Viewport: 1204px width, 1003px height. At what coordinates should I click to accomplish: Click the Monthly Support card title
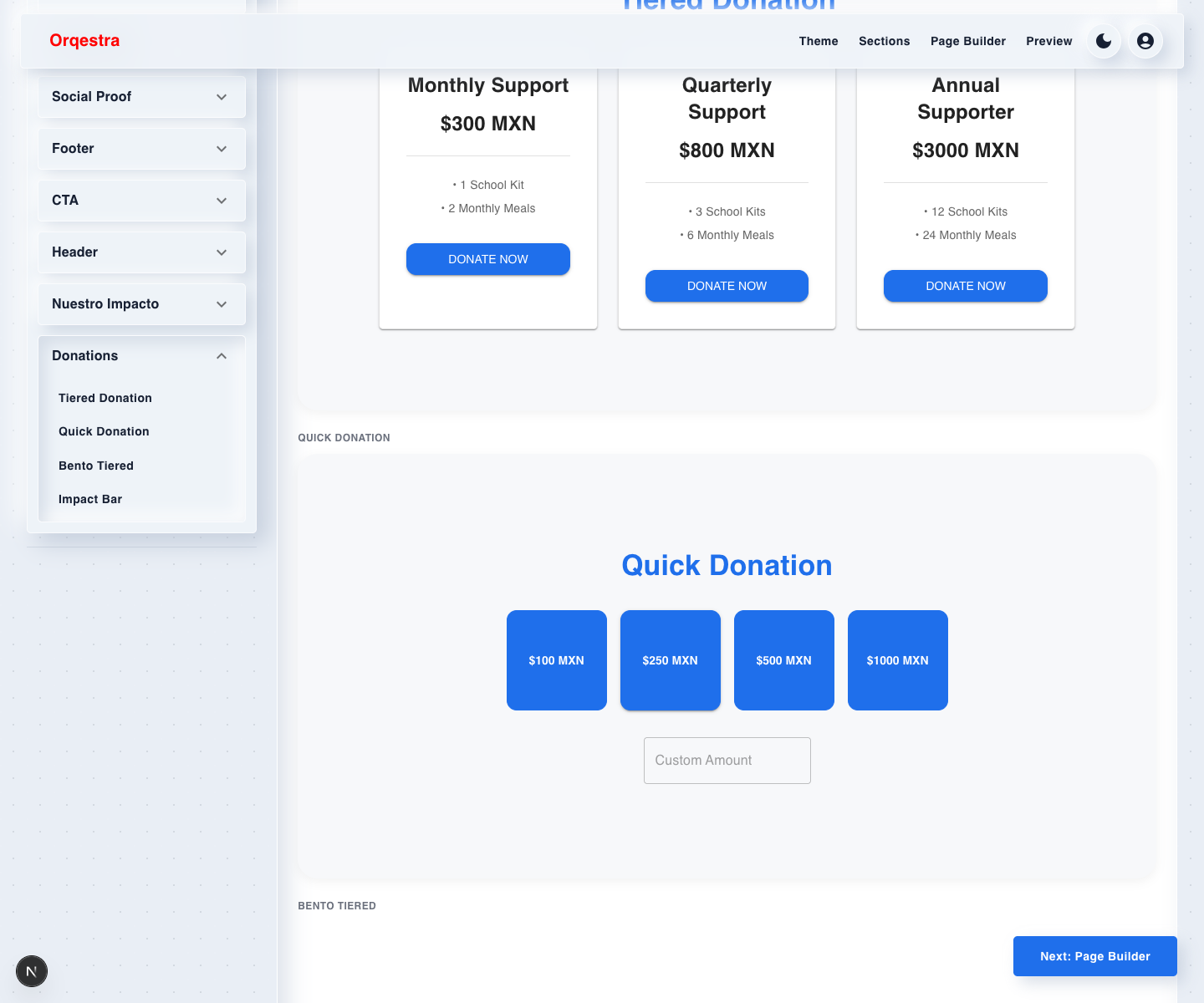coord(488,85)
